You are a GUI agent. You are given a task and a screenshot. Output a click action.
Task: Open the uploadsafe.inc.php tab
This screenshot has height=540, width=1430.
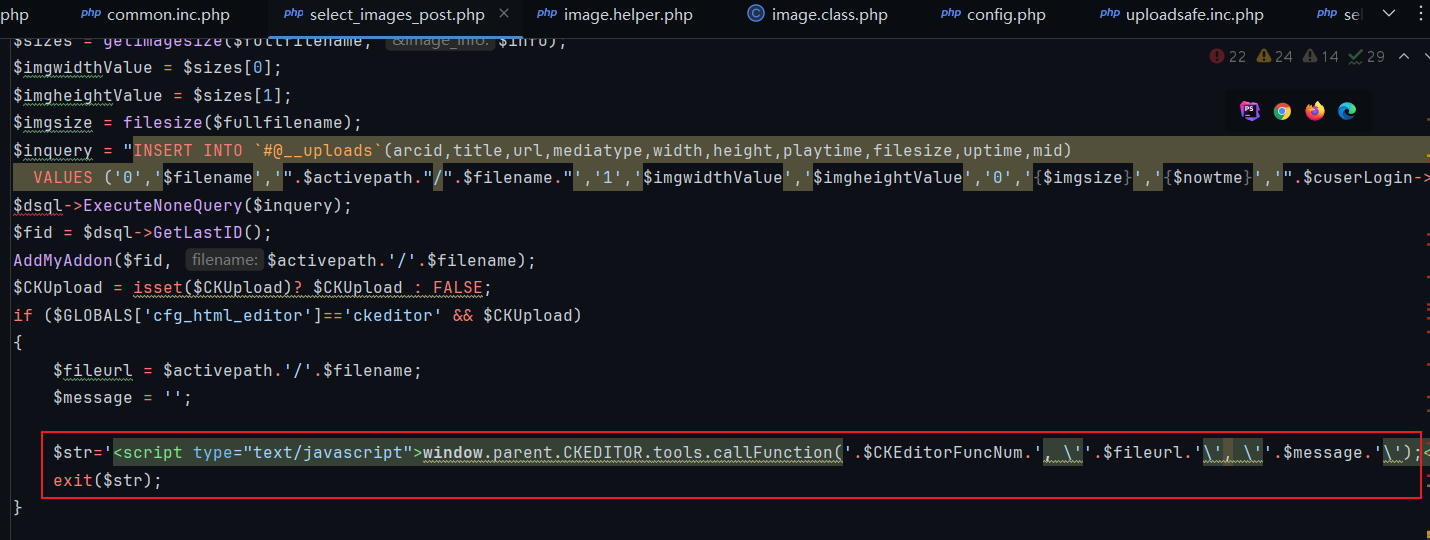(1194, 14)
